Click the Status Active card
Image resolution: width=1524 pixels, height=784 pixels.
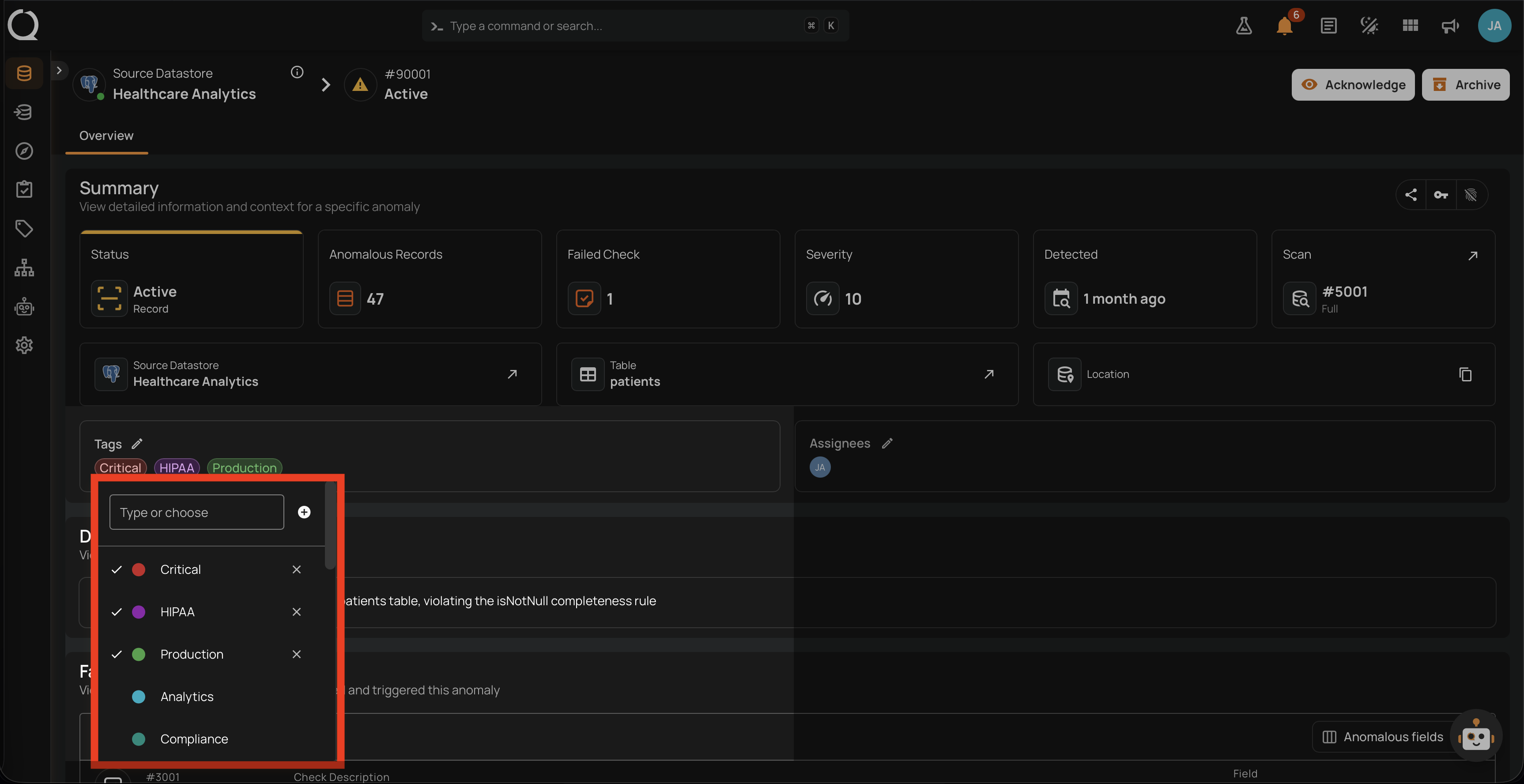coord(192,279)
